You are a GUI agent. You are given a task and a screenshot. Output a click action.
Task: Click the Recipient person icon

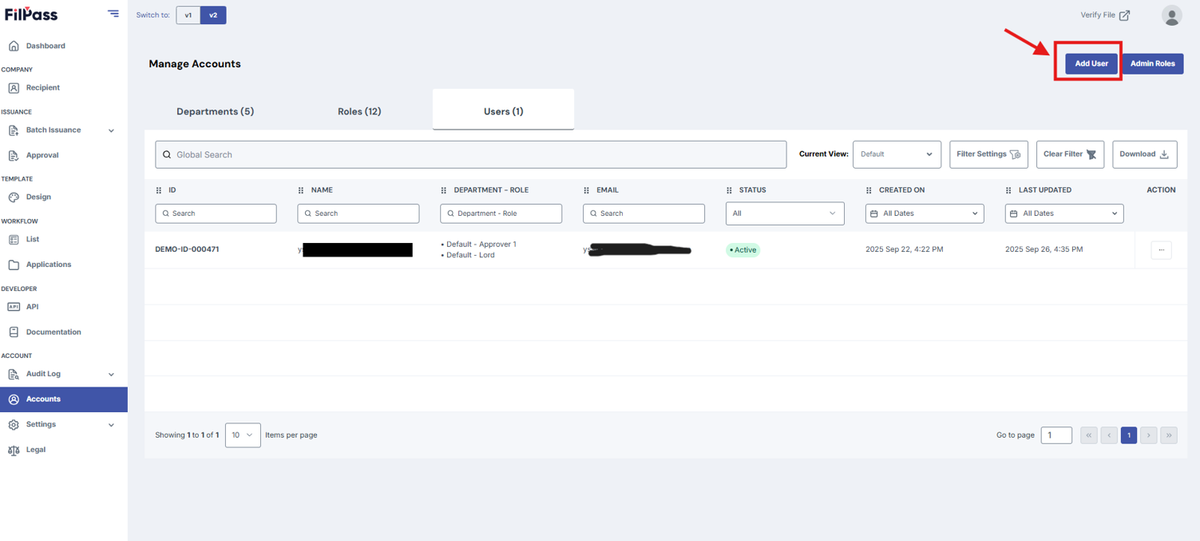(14, 88)
